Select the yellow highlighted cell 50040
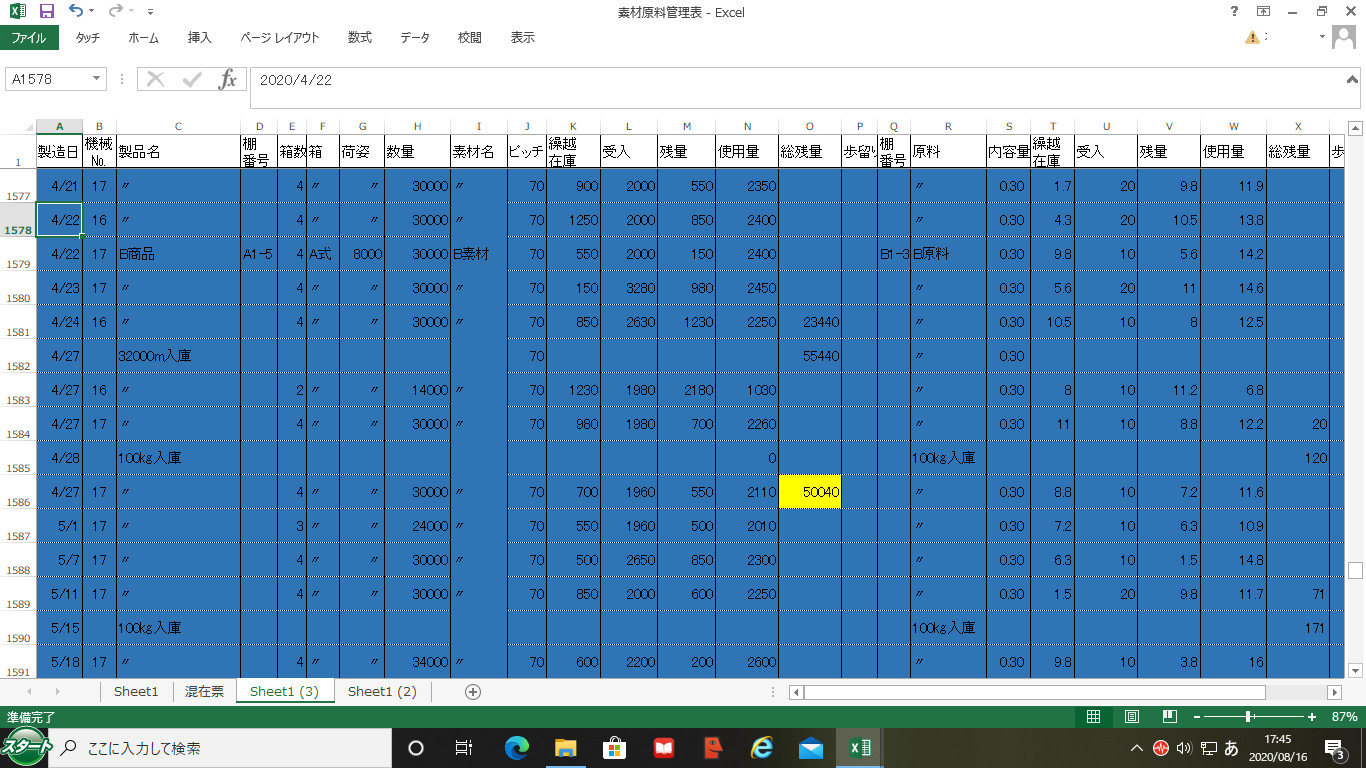The width and height of the screenshot is (1366, 768). (809, 492)
